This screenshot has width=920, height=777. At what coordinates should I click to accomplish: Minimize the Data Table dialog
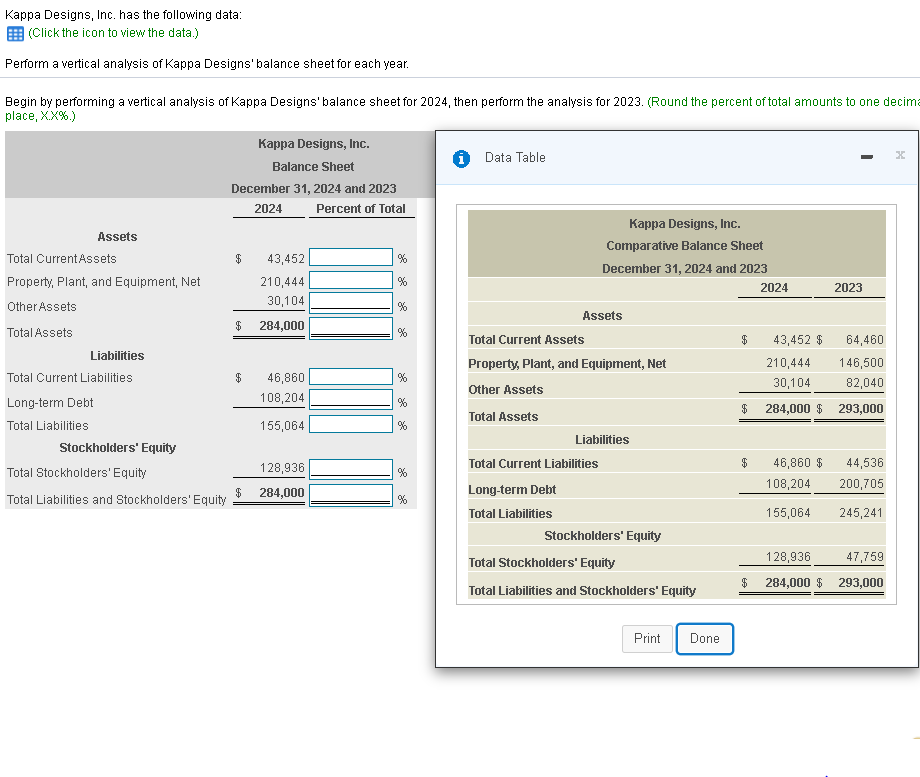click(867, 157)
